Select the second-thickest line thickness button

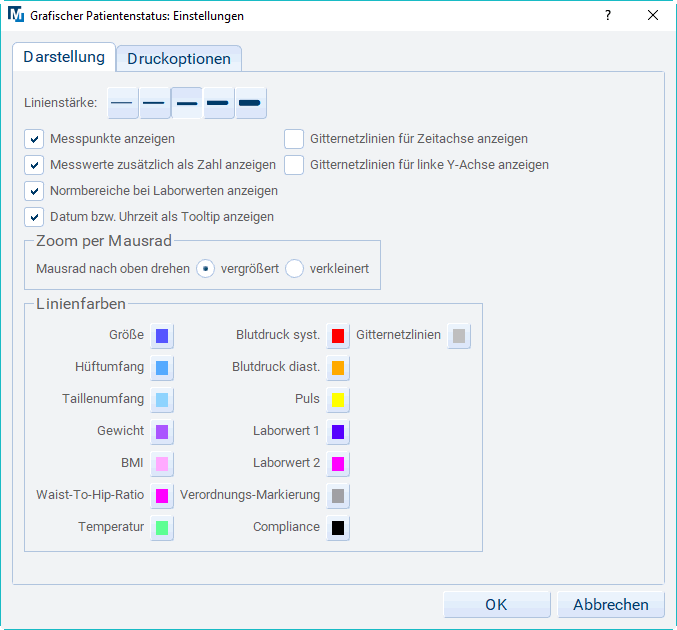pyautogui.click(x=218, y=103)
